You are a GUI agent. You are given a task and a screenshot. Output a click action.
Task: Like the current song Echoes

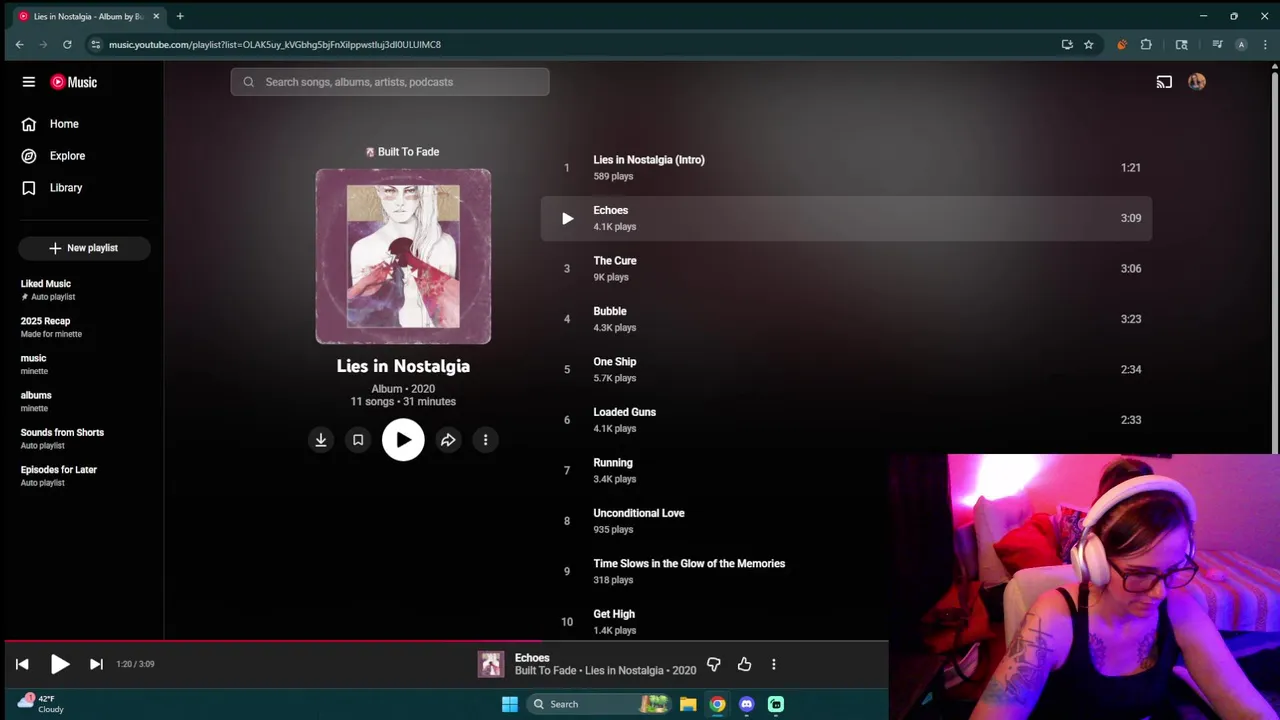tap(744, 664)
